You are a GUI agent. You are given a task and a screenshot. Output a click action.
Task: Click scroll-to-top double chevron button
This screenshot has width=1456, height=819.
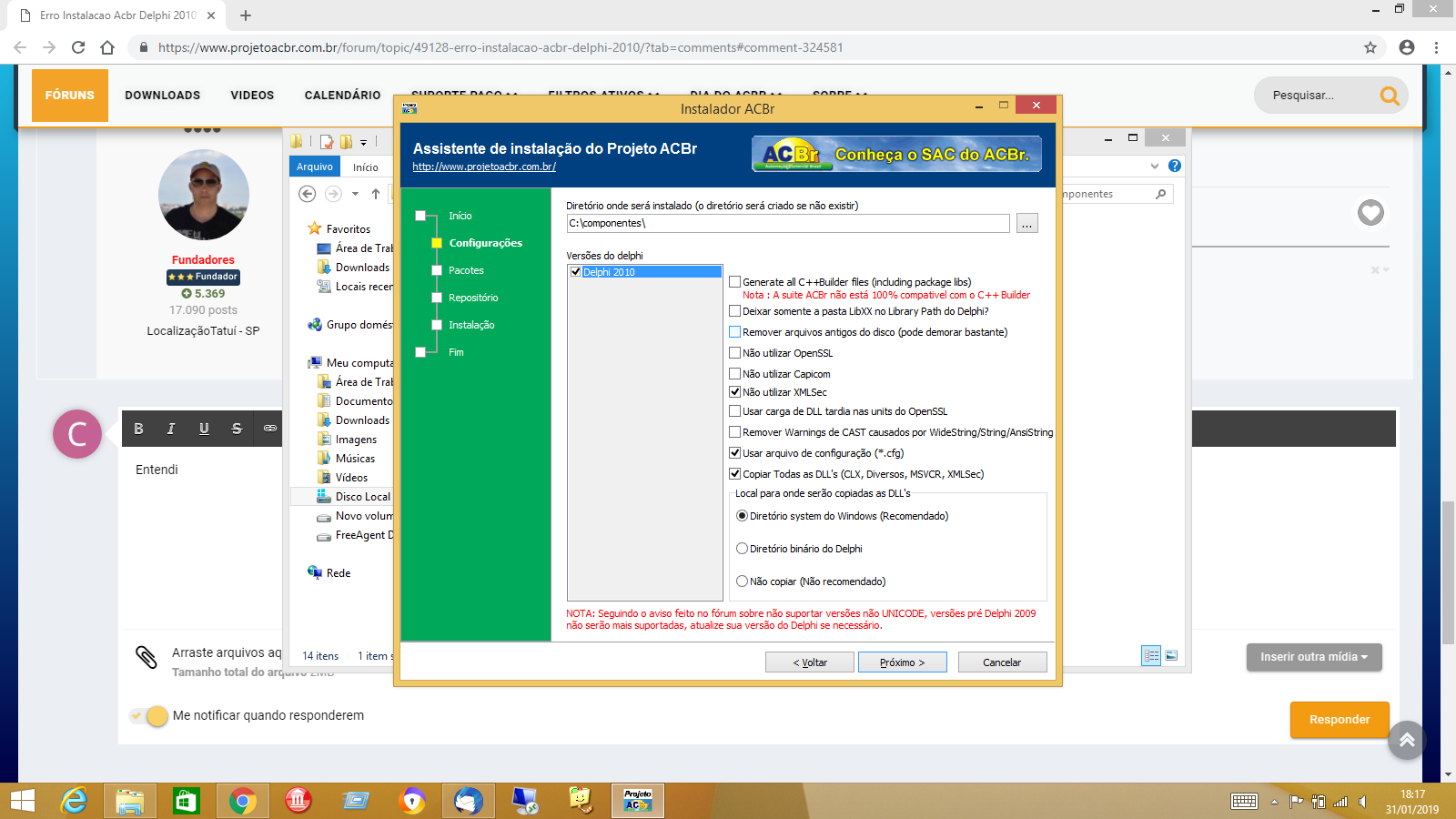tap(1407, 740)
